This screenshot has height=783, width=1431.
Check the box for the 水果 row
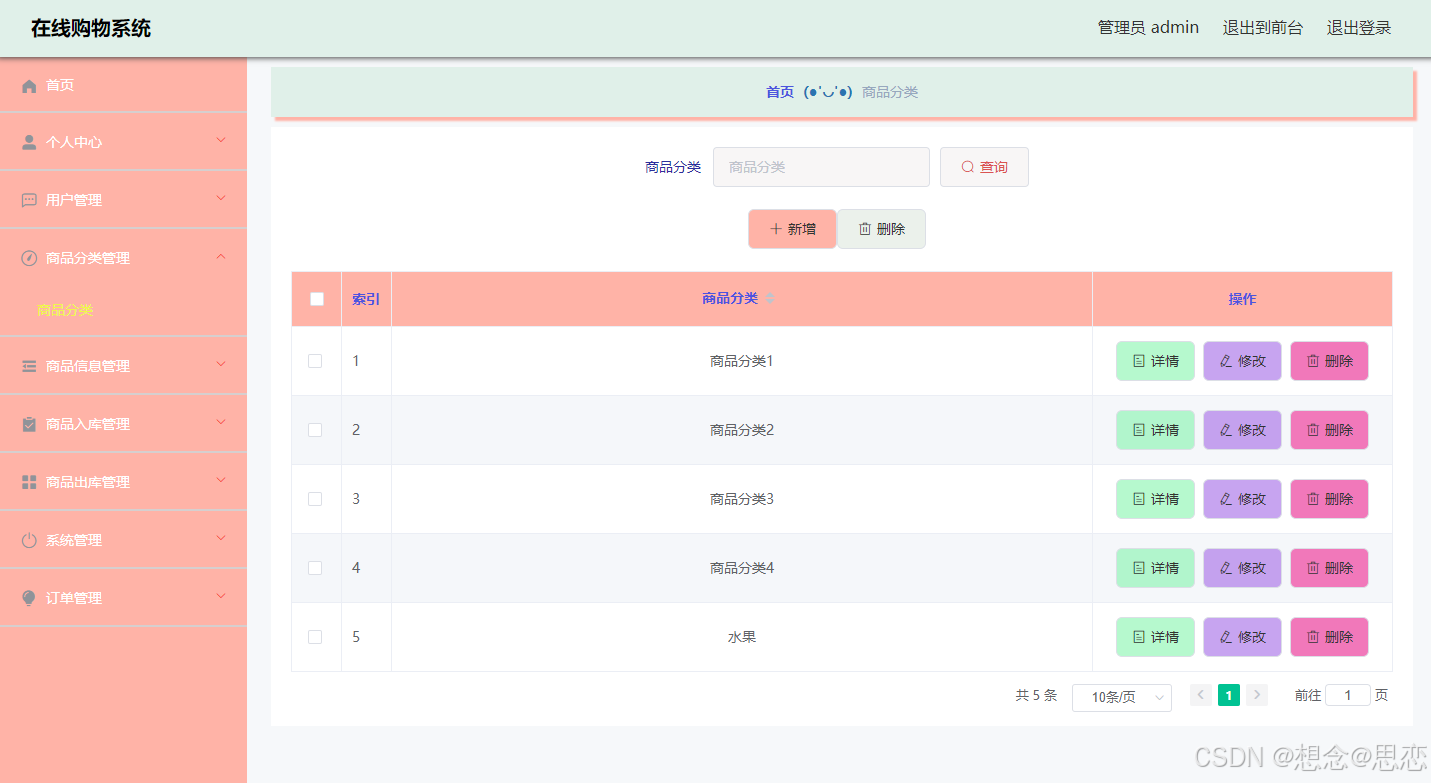[x=315, y=637]
